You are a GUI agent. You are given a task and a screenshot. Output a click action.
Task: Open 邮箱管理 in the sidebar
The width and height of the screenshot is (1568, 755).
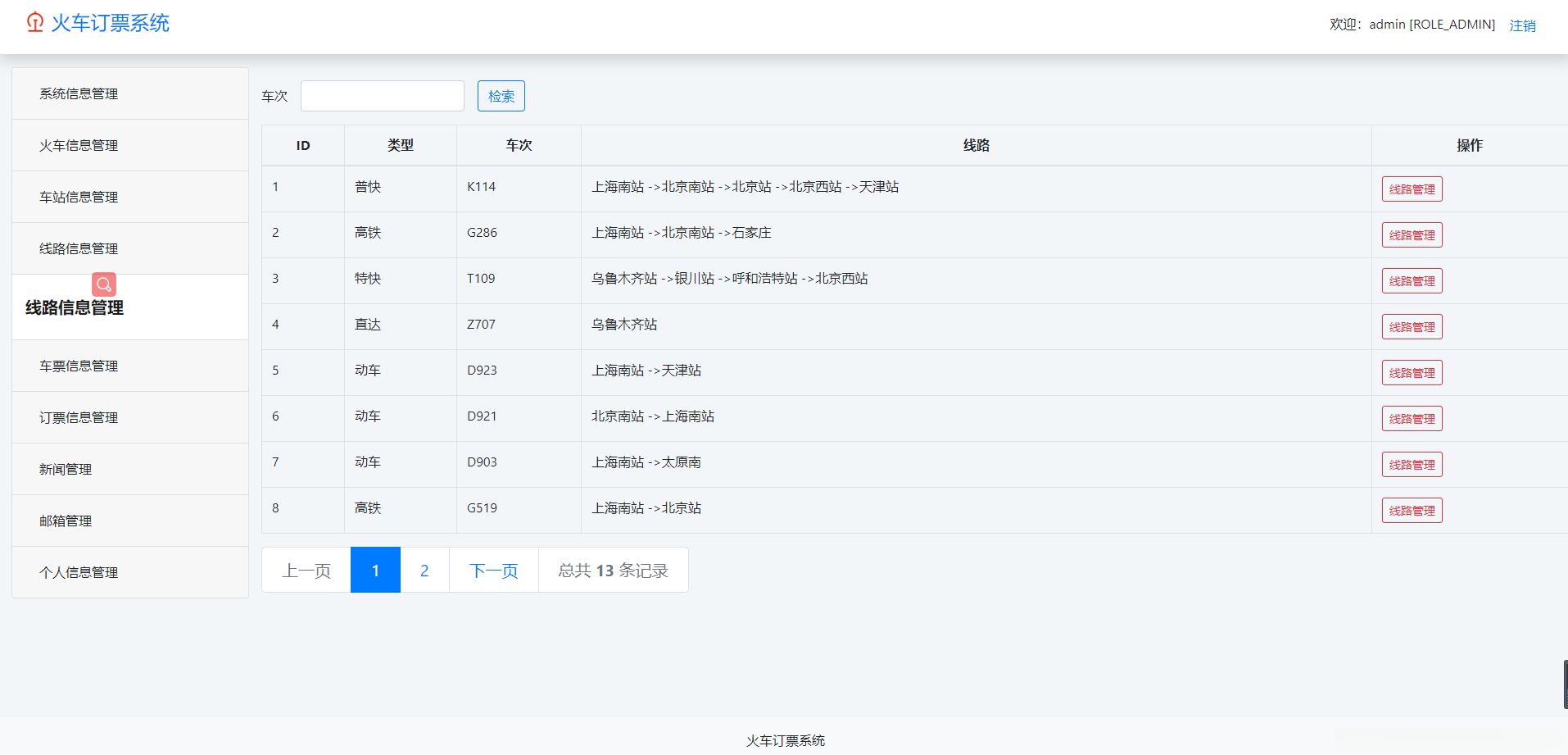click(66, 521)
